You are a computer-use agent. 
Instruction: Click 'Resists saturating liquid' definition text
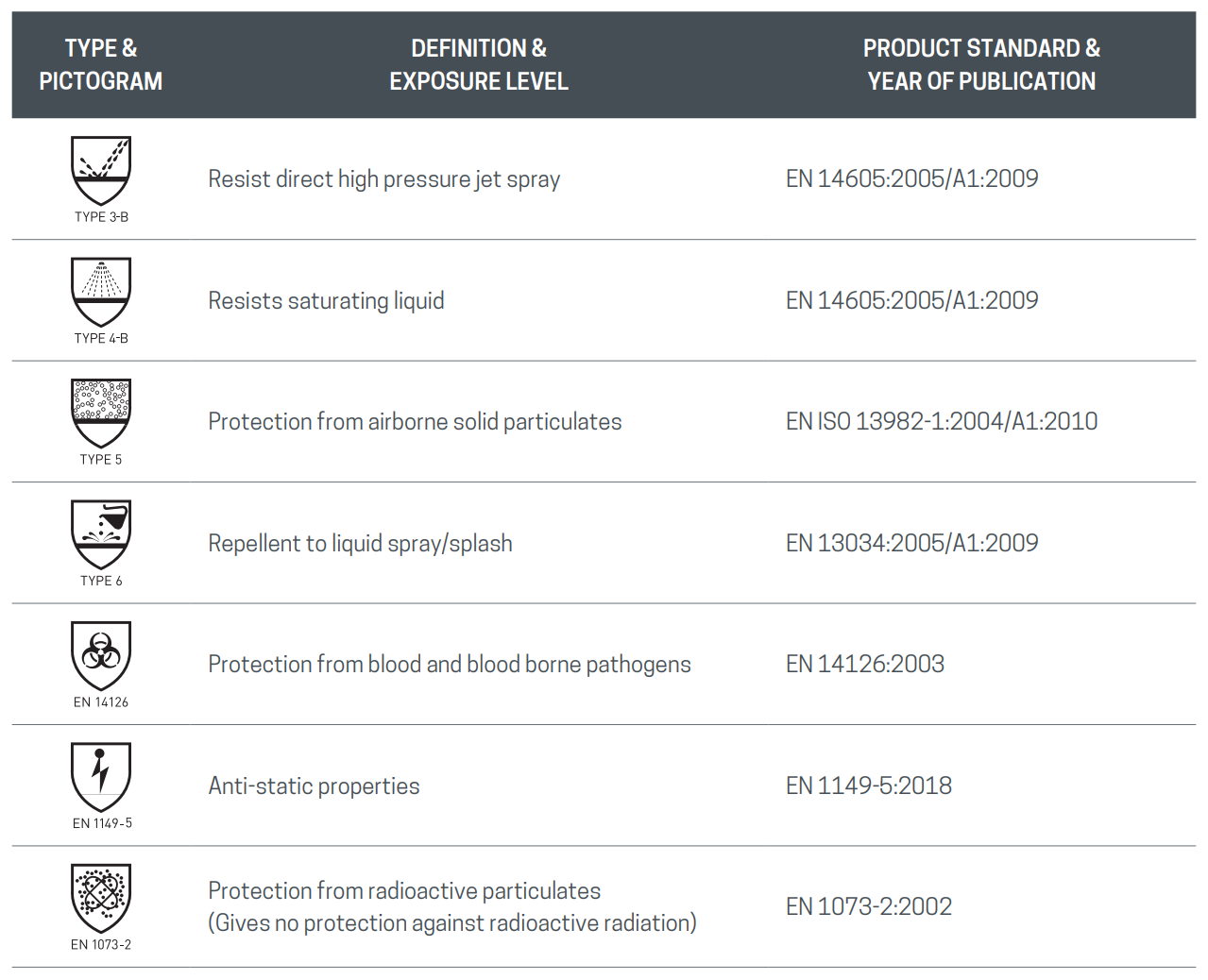(x=326, y=300)
